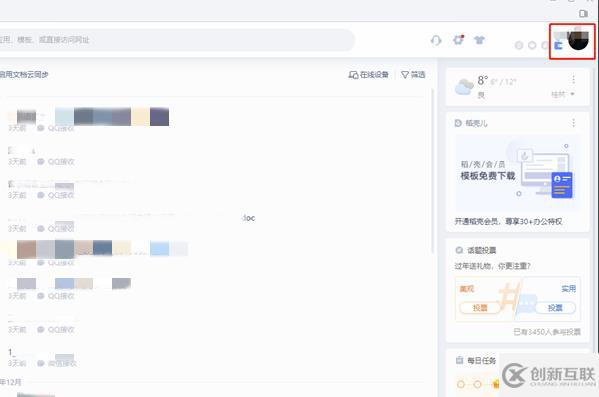The width and height of the screenshot is (599, 397).
Task: Click the 稻壳儿 card header icon
Action: [458, 123]
